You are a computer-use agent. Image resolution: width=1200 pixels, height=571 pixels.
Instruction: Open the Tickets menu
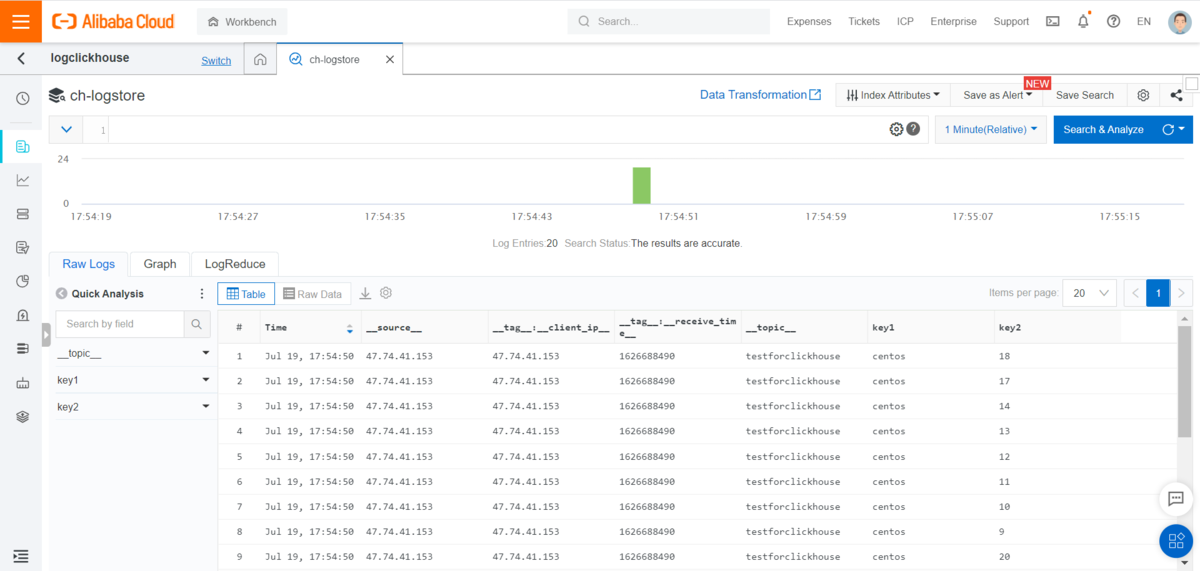click(x=864, y=21)
